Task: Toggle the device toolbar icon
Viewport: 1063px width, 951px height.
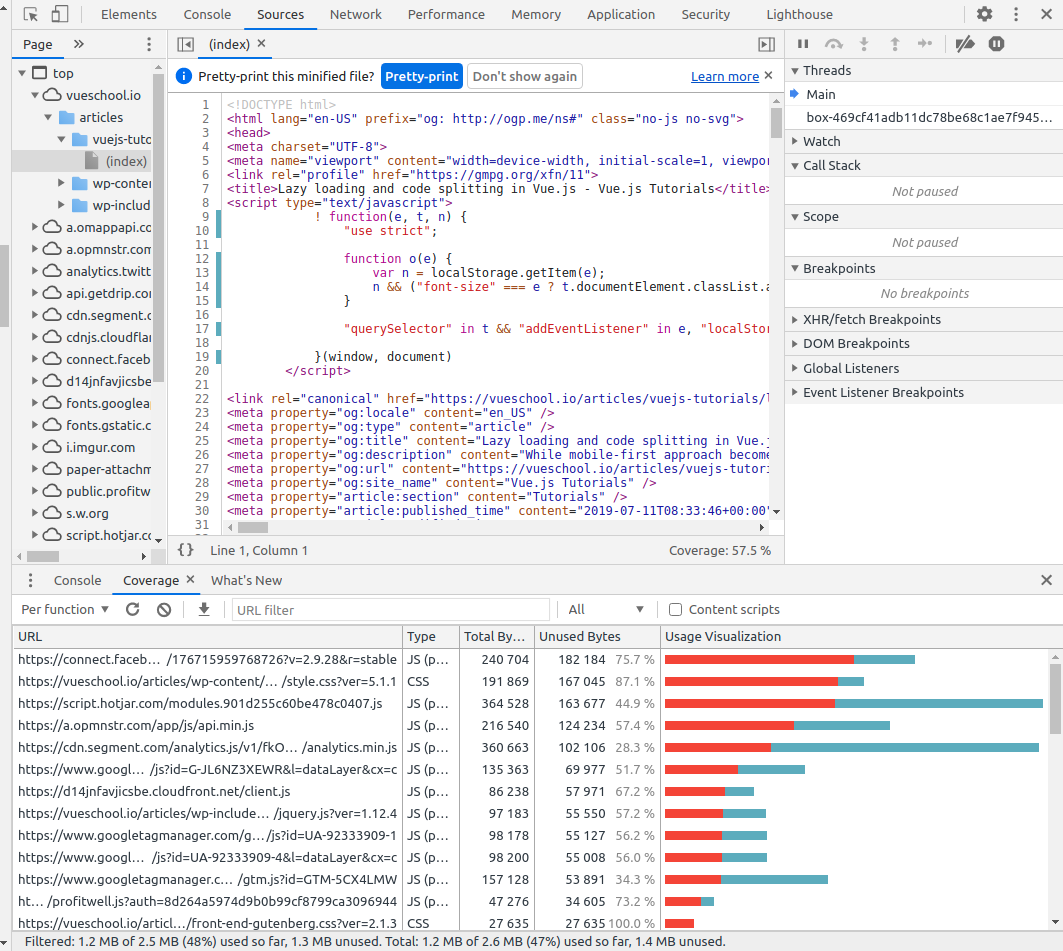Action: [x=60, y=14]
